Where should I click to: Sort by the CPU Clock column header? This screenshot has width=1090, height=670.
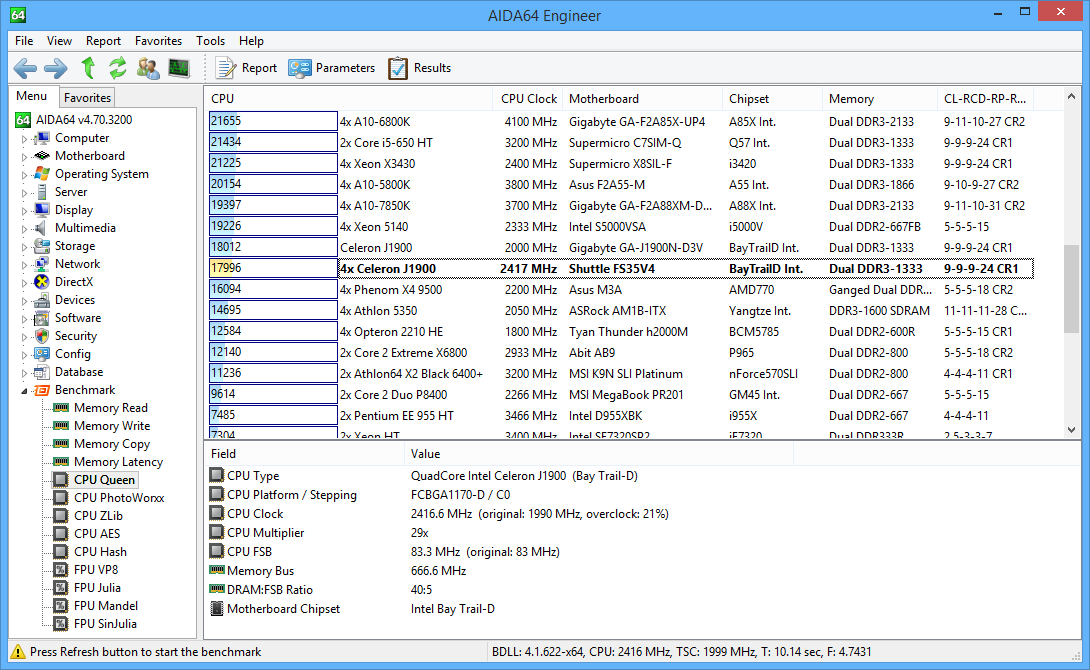click(x=528, y=99)
